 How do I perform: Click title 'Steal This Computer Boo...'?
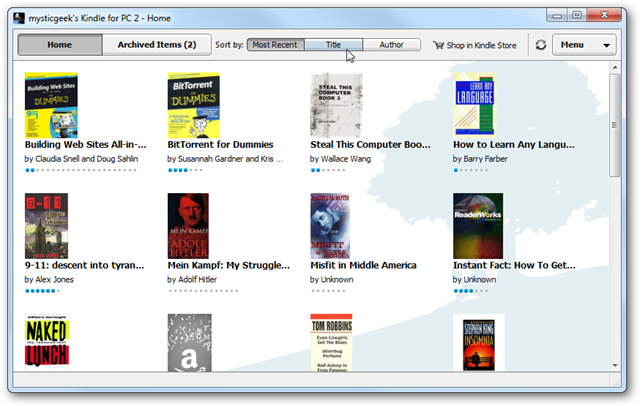pos(370,144)
